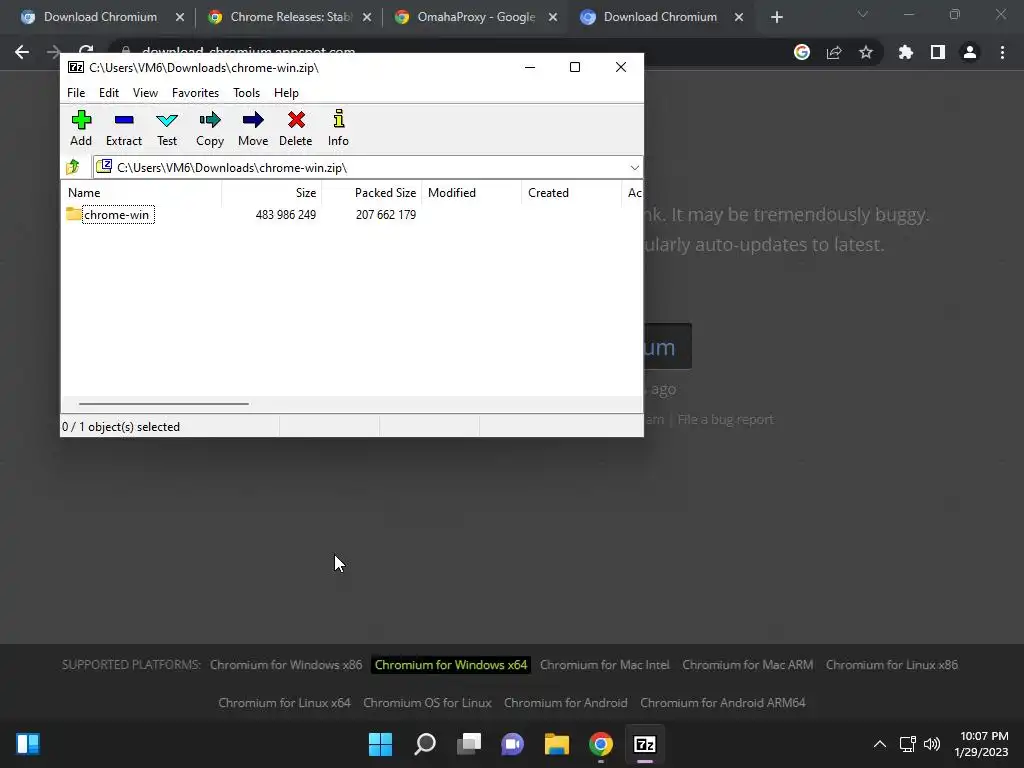Click the red Delete icon
Image resolution: width=1024 pixels, height=768 pixels.
pos(296,128)
